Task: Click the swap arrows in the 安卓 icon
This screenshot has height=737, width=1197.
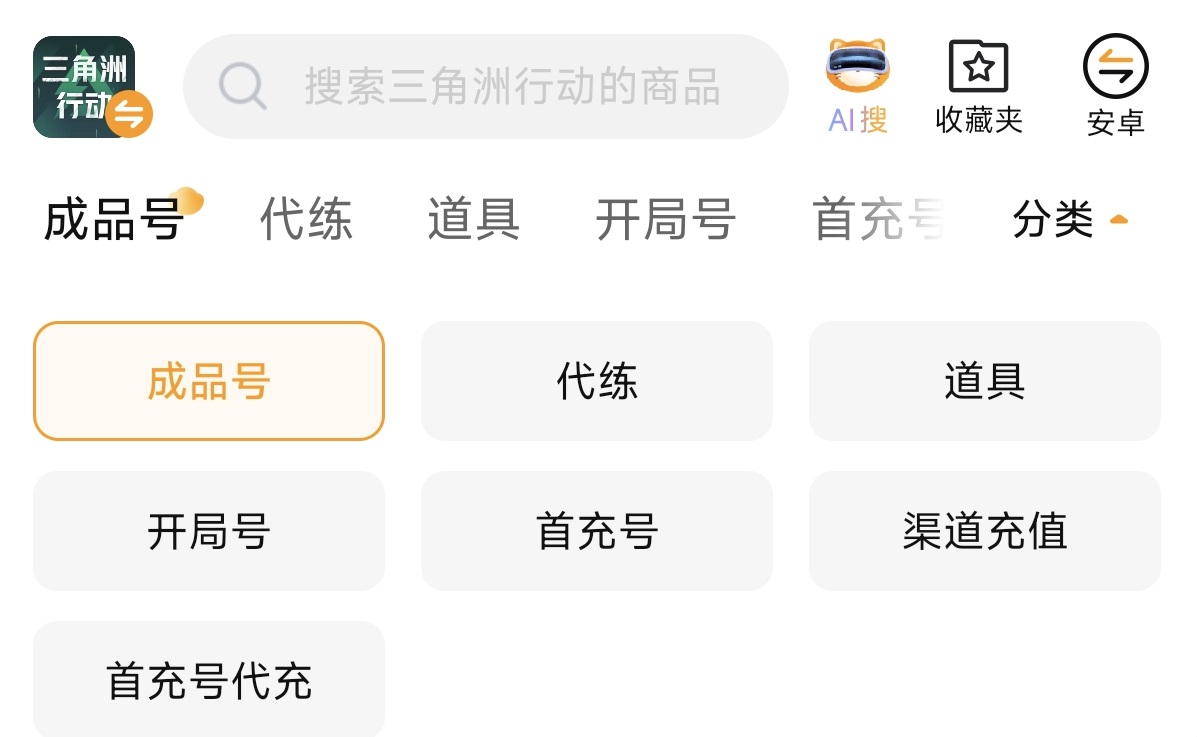Action: tap(1115, 65)
